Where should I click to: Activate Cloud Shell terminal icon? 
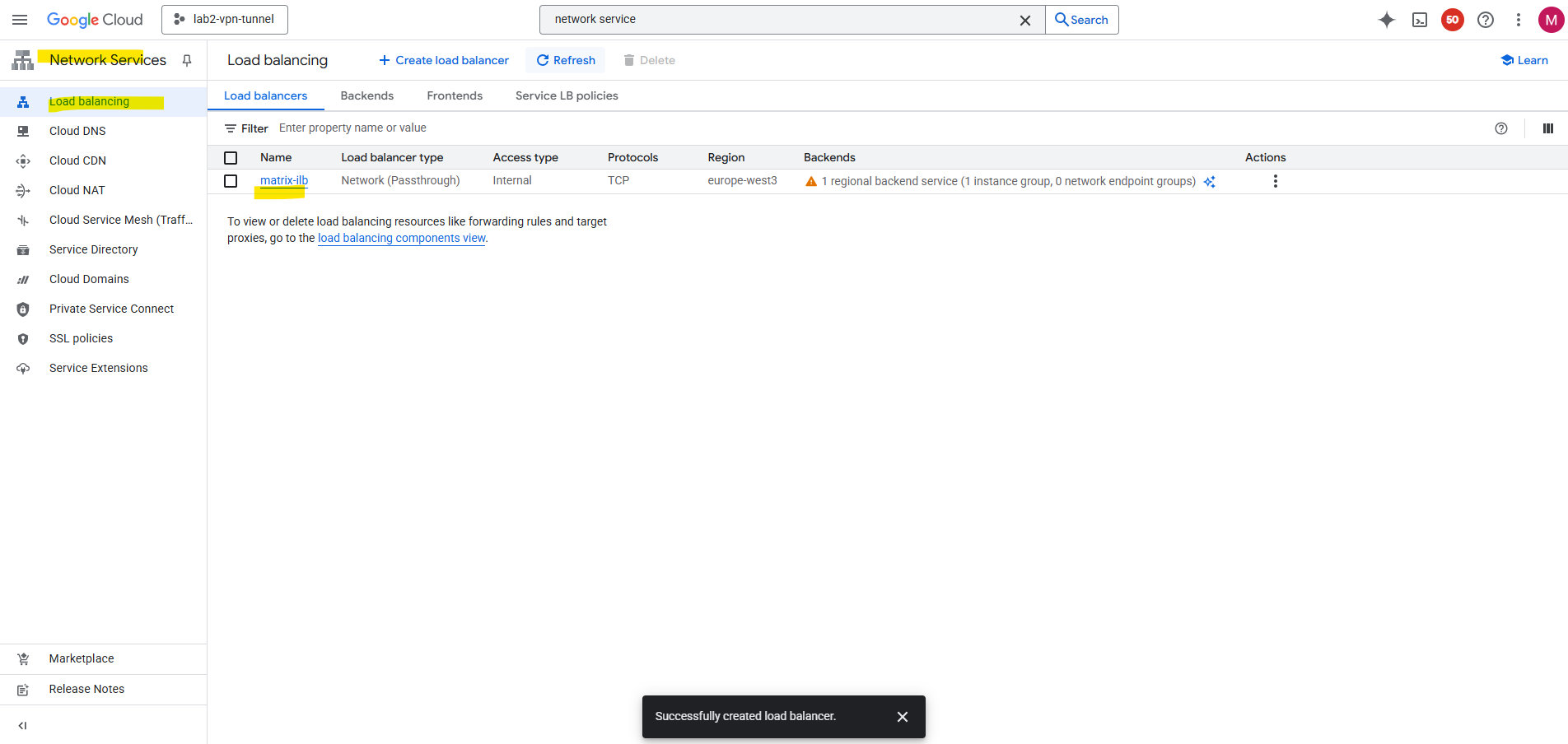1420,20
